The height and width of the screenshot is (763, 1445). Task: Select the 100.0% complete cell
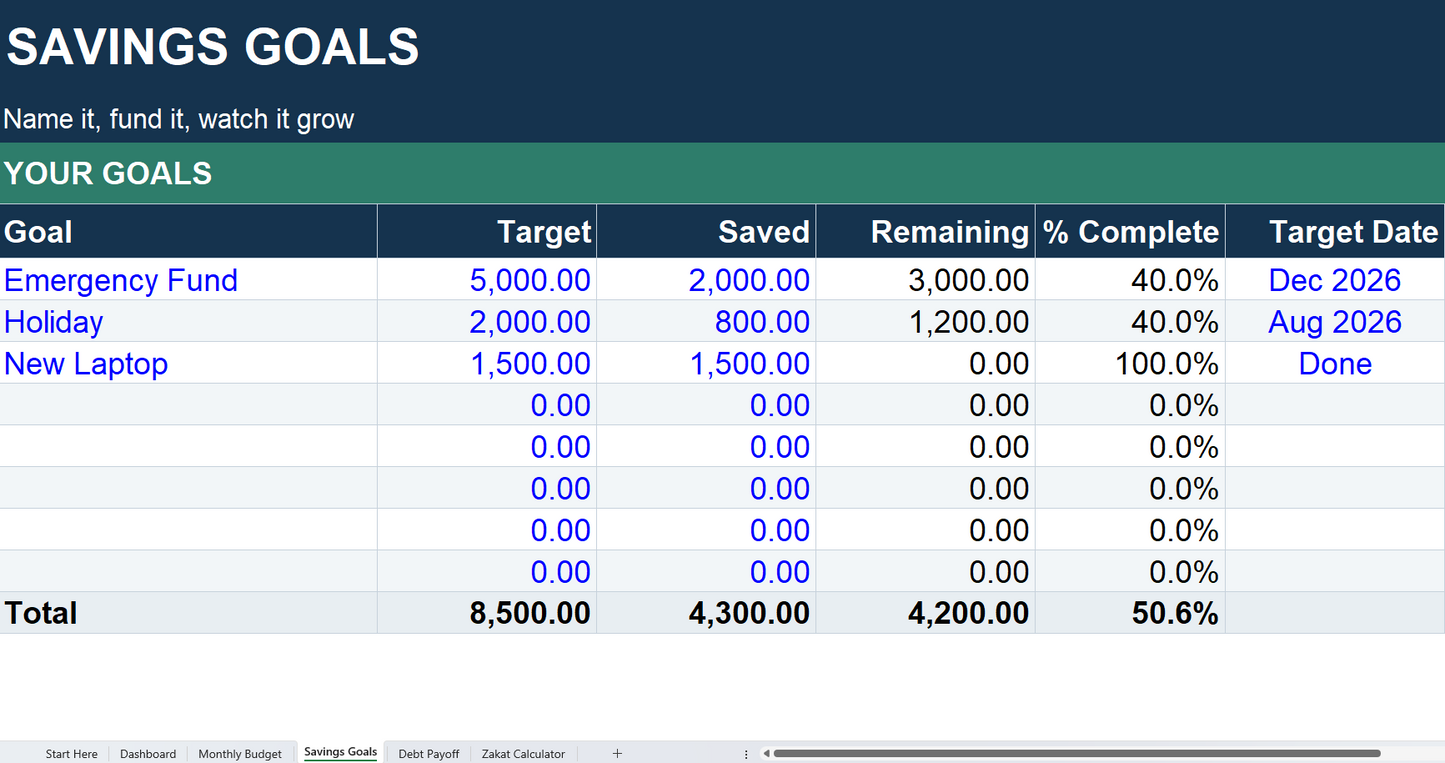pos(1130,364)
